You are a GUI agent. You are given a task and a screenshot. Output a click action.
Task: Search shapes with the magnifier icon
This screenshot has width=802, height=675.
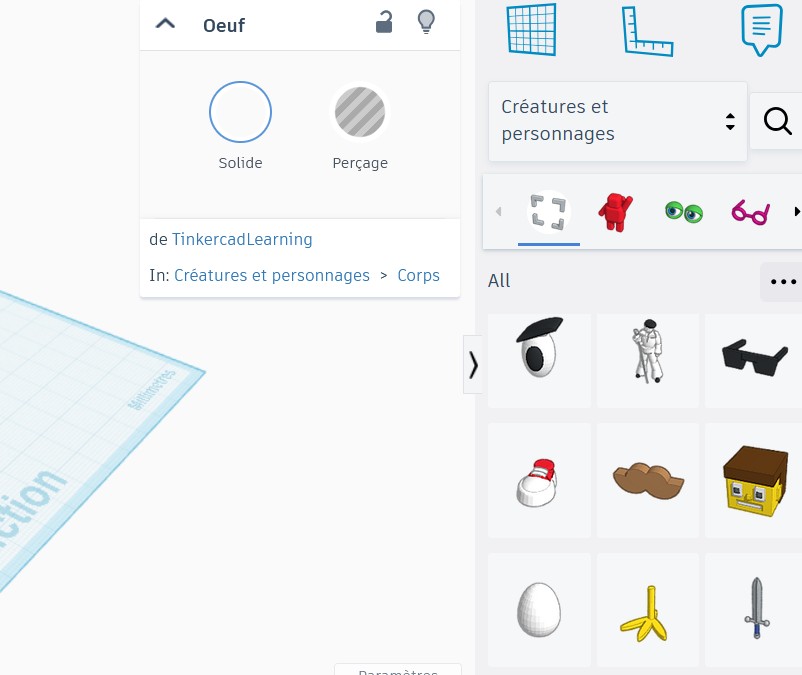click(777, 121)
